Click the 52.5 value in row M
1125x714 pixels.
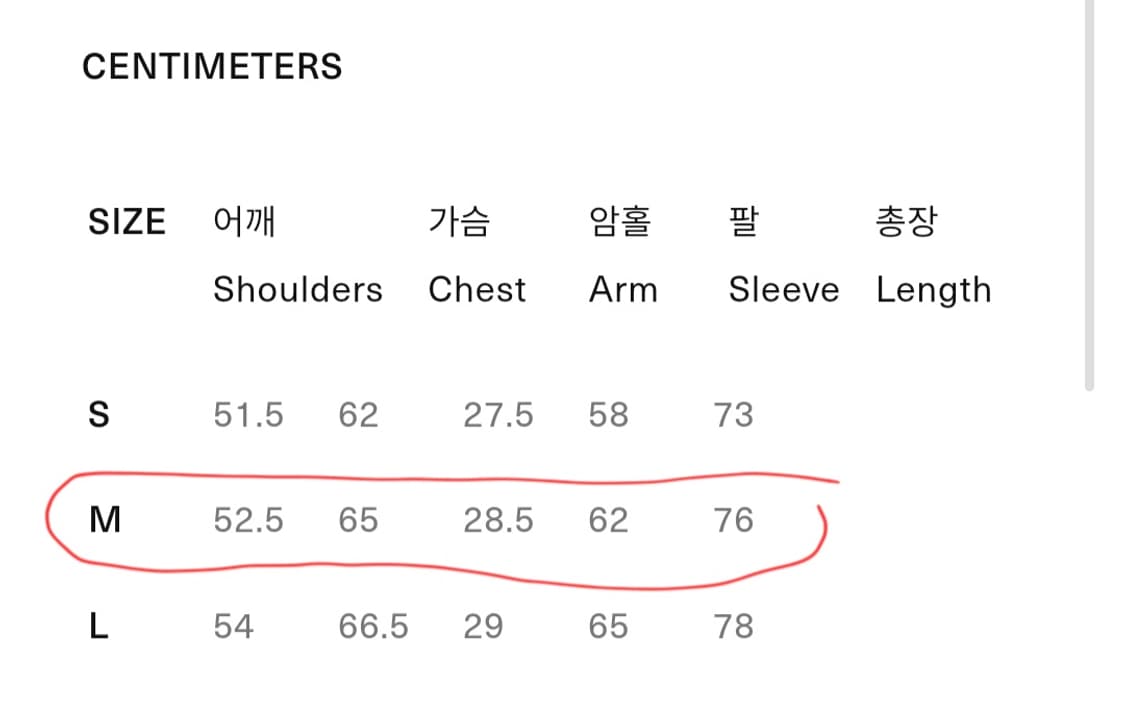pos(248,520)
